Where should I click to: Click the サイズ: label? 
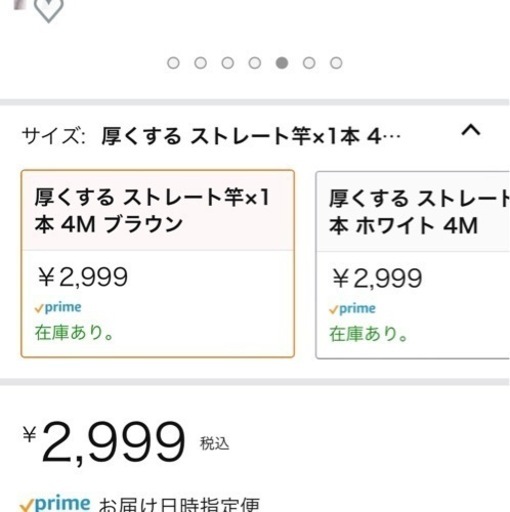(54, 136)
